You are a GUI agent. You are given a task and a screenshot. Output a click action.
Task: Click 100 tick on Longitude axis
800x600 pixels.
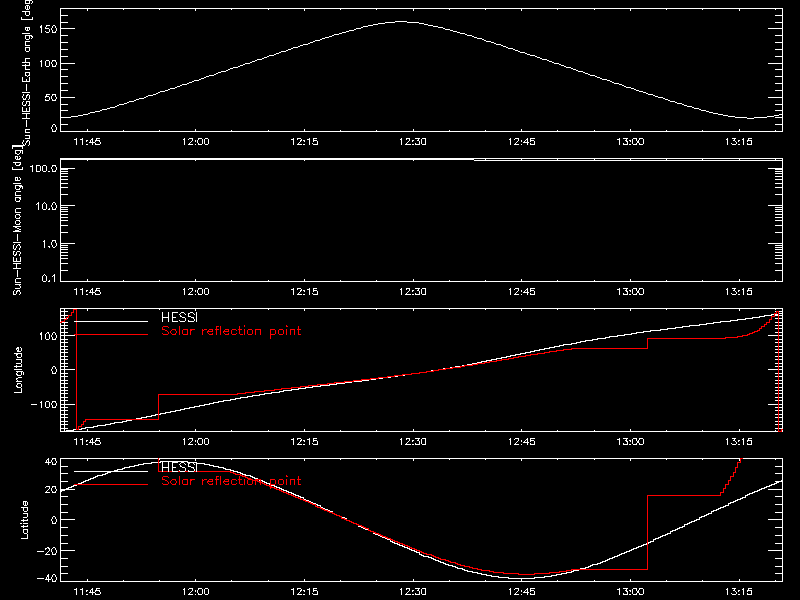click(x=49, y=336)
